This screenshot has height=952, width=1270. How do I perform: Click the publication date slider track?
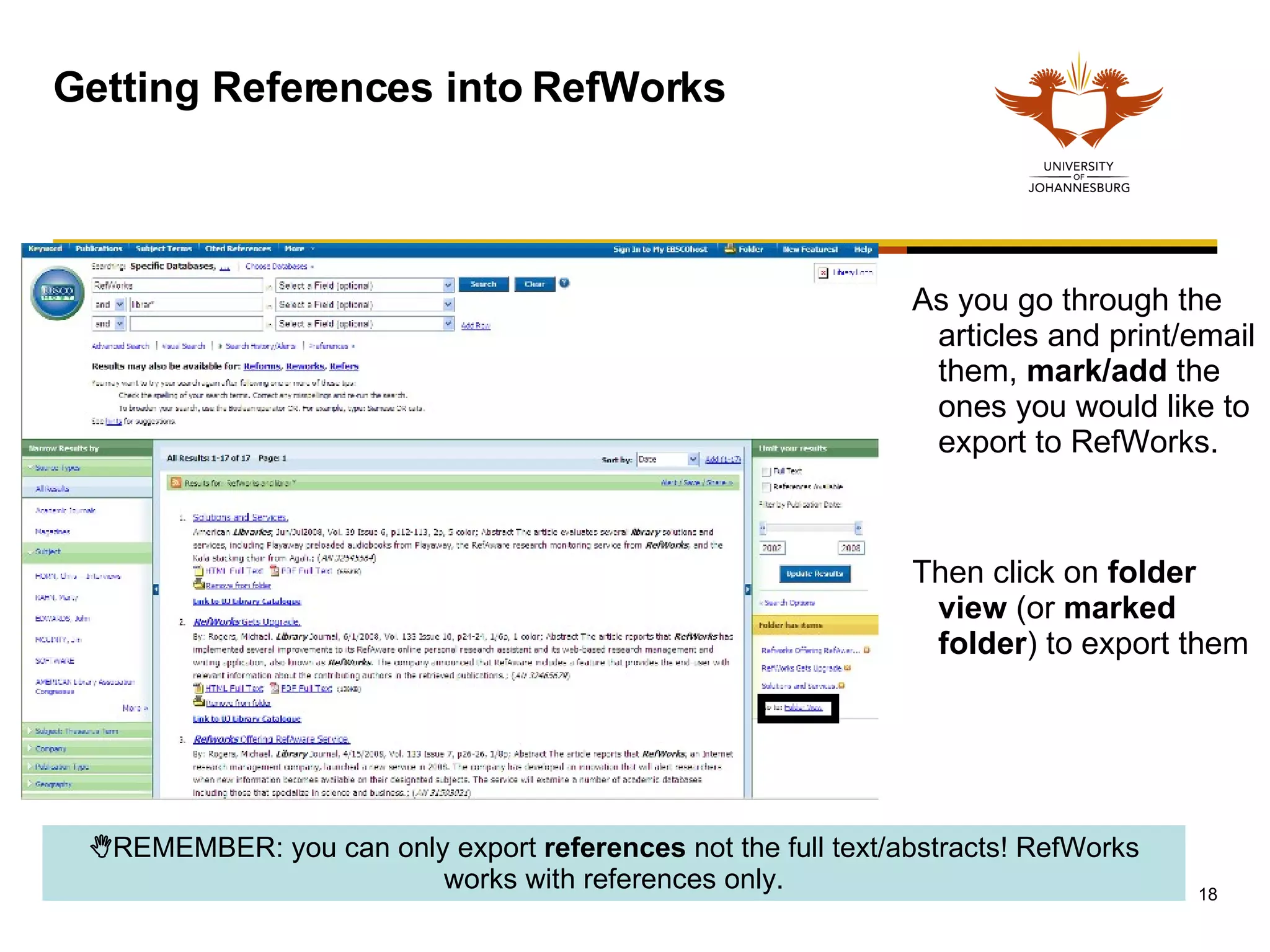(x=811, y=528)
